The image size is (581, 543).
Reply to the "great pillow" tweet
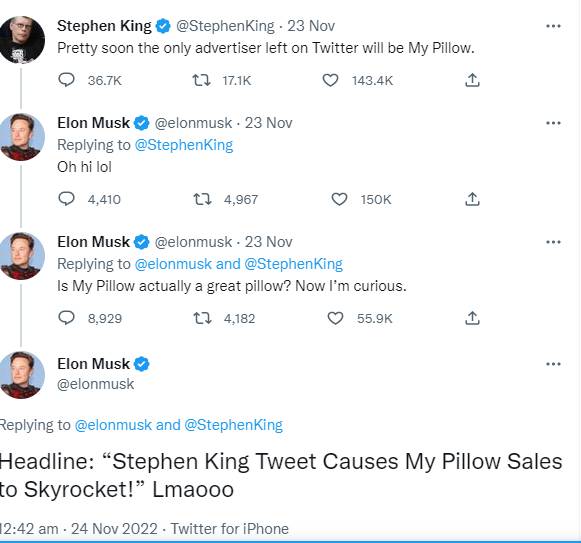point(67,318)
